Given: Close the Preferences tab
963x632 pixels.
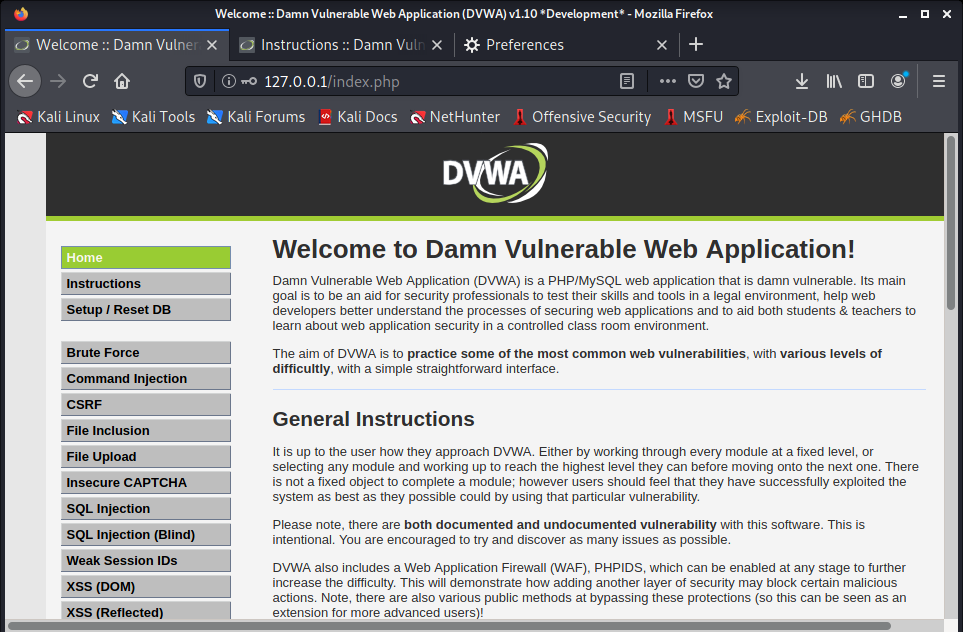Looking at the screenshot, I should (x=661, y=45).
